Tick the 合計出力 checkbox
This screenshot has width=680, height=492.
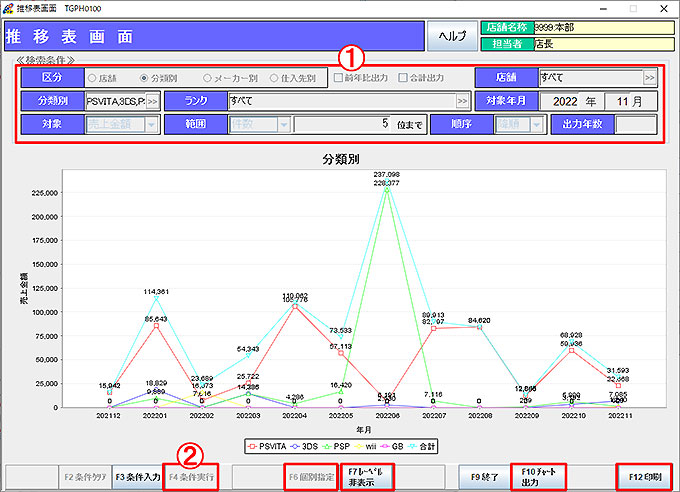click(404, 77)
